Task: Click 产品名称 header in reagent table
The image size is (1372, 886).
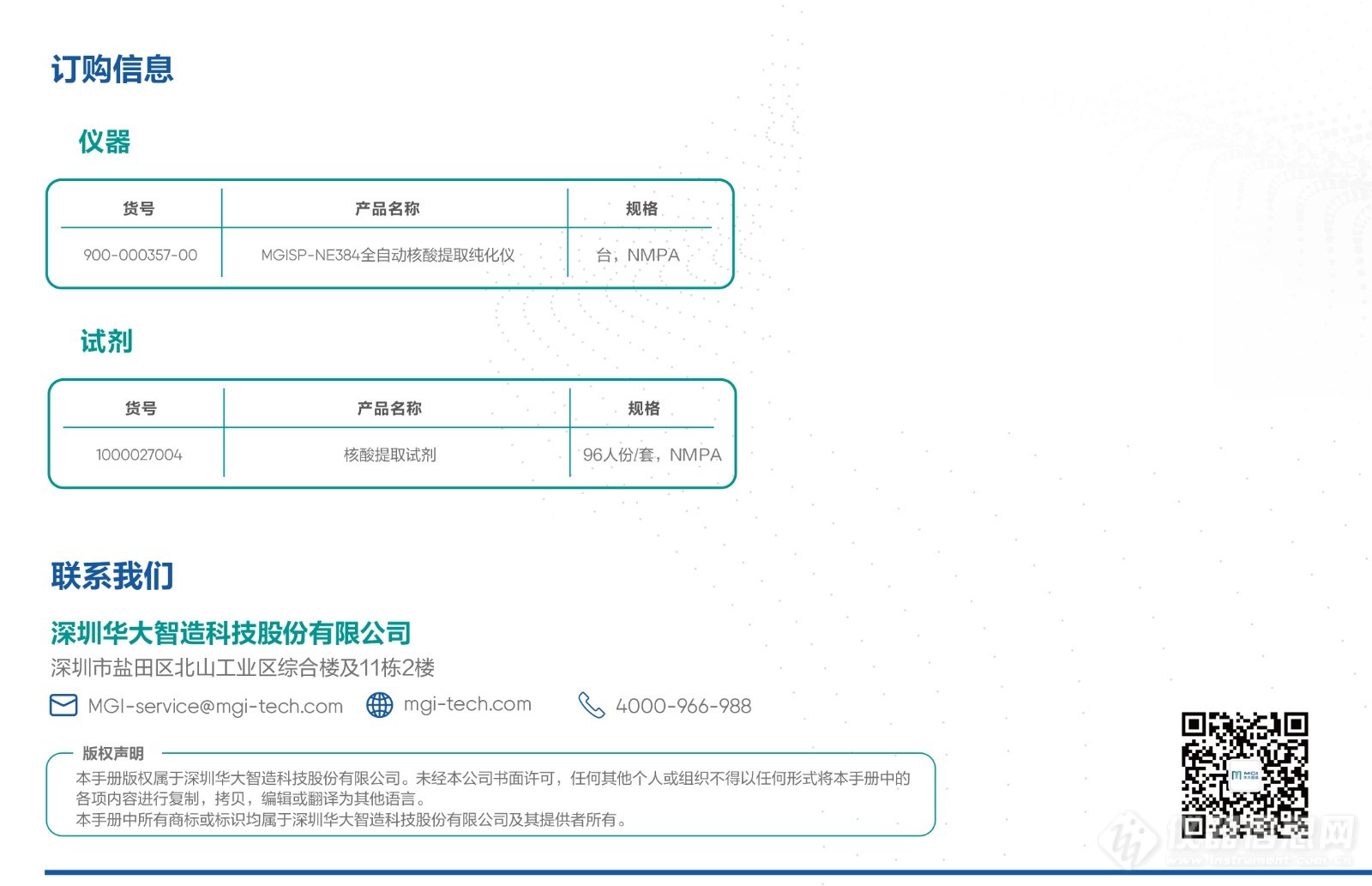Action: (389, 408)
